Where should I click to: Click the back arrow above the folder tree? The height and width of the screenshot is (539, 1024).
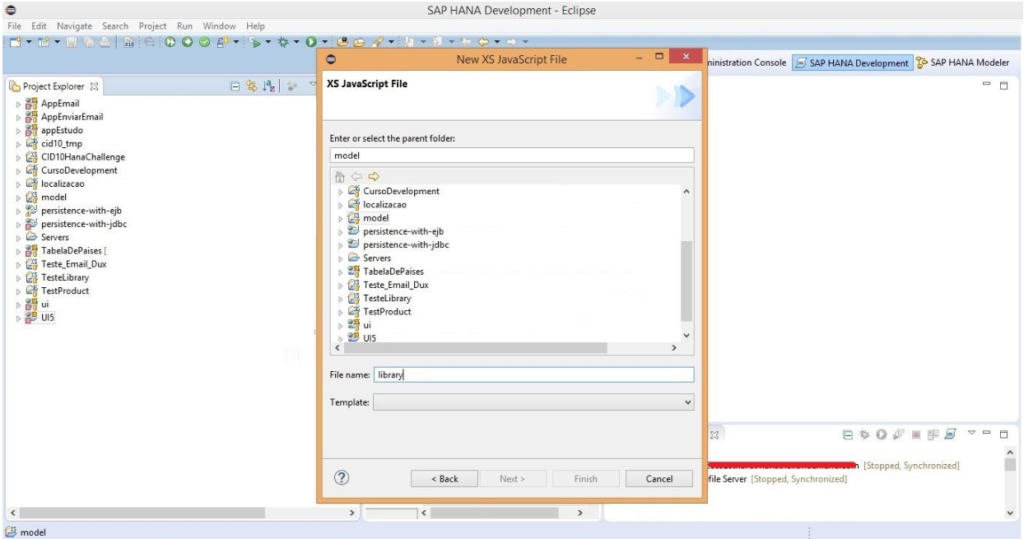tap(357, 176)
